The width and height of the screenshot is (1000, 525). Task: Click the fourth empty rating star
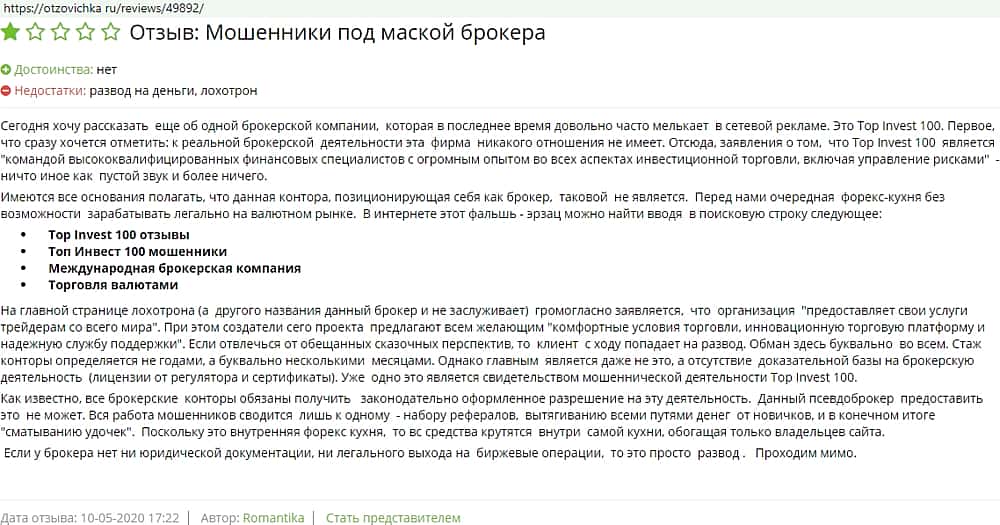tap(86, 33)
